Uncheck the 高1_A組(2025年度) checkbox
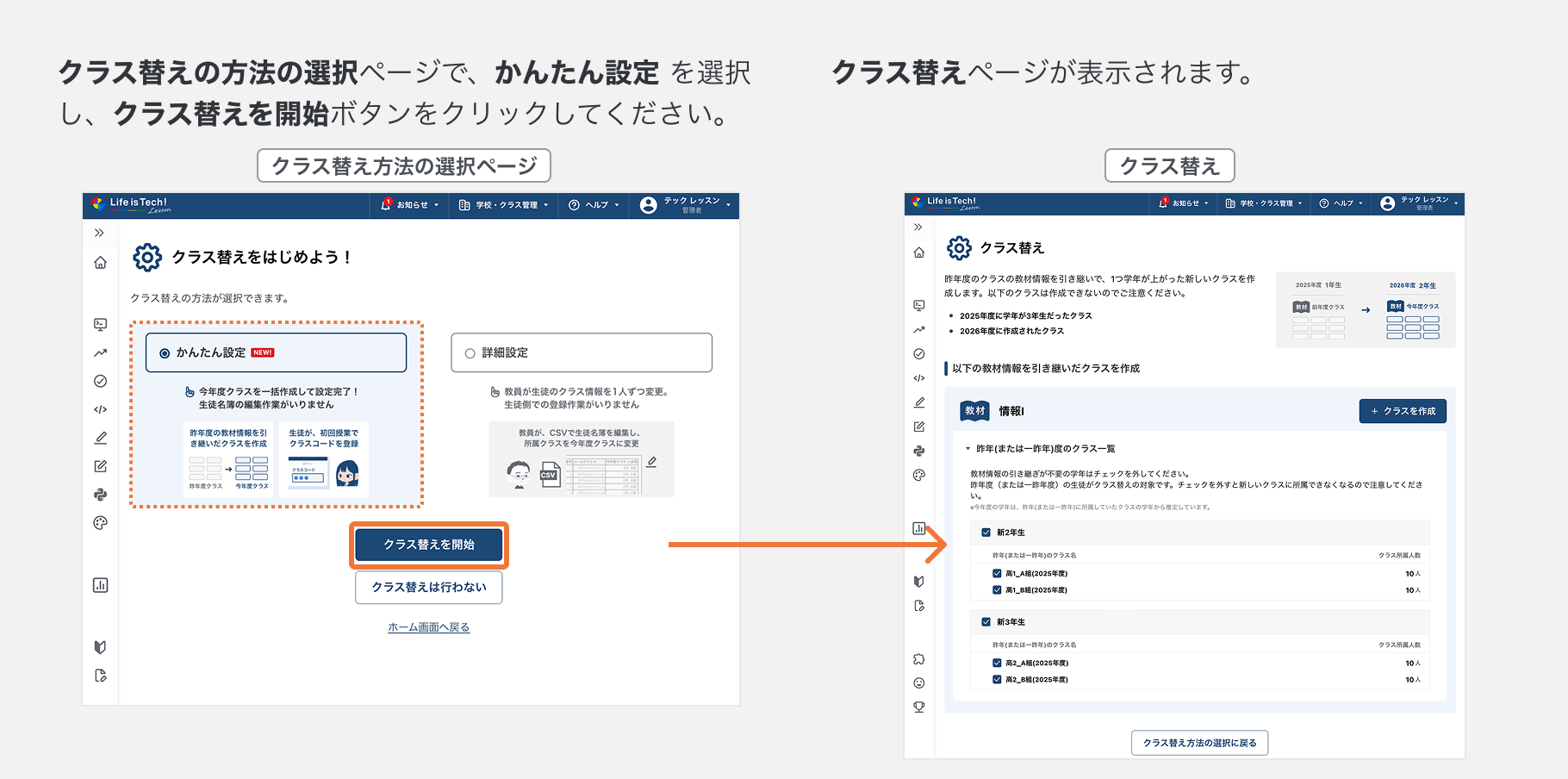 point(997,573)
